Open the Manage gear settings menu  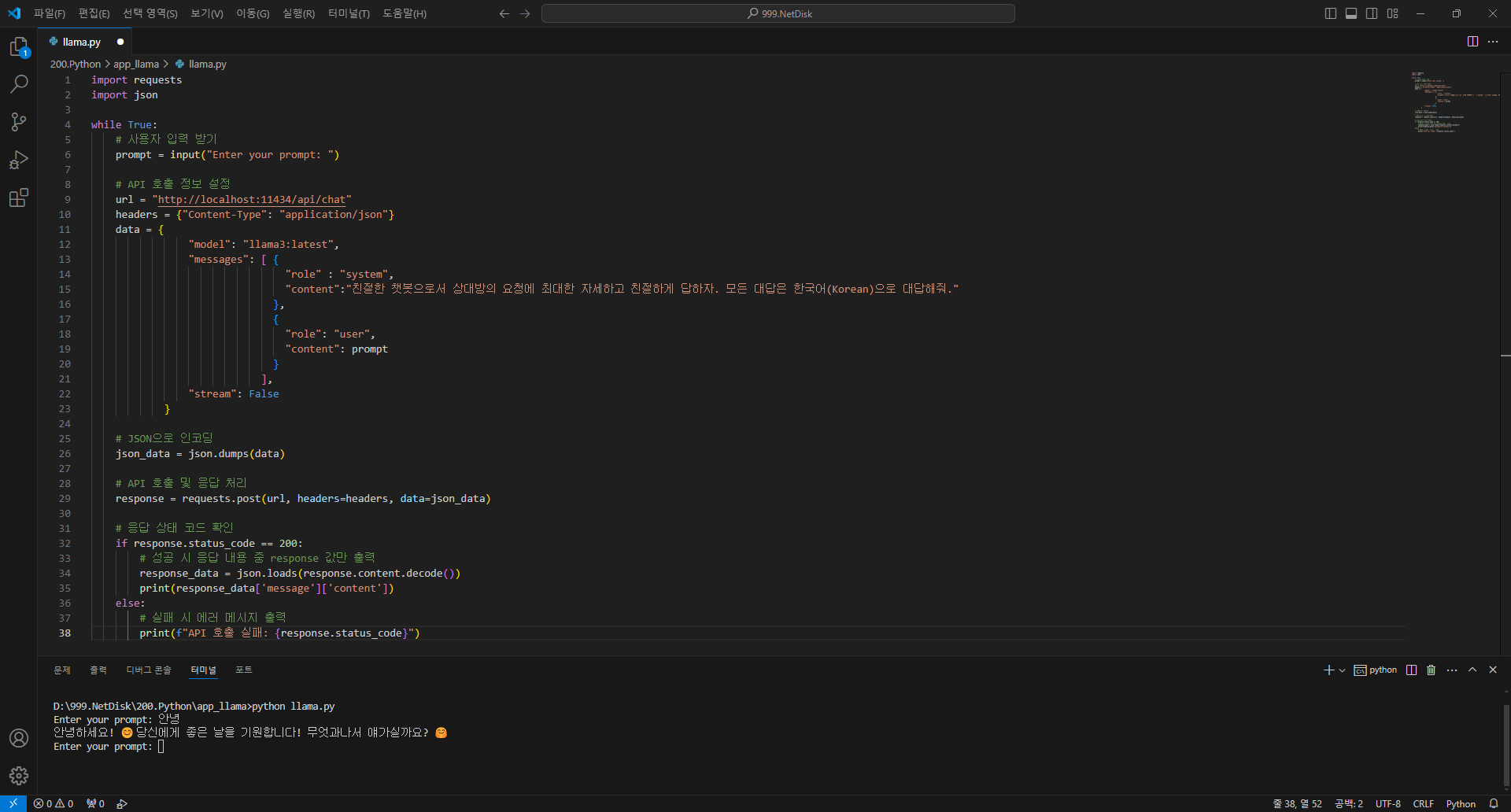(x=19, y=776)
